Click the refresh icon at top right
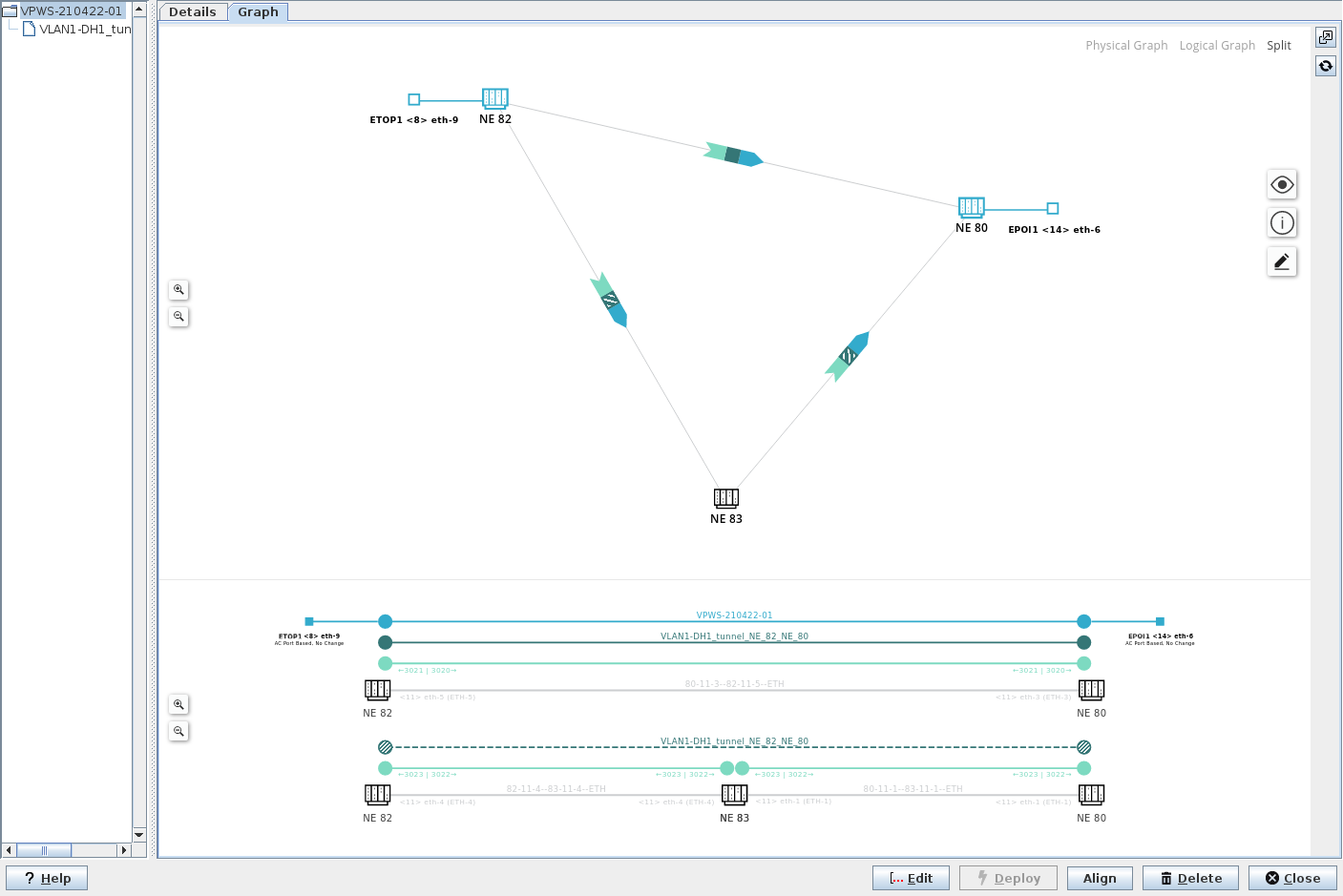 pos(1326,66)
